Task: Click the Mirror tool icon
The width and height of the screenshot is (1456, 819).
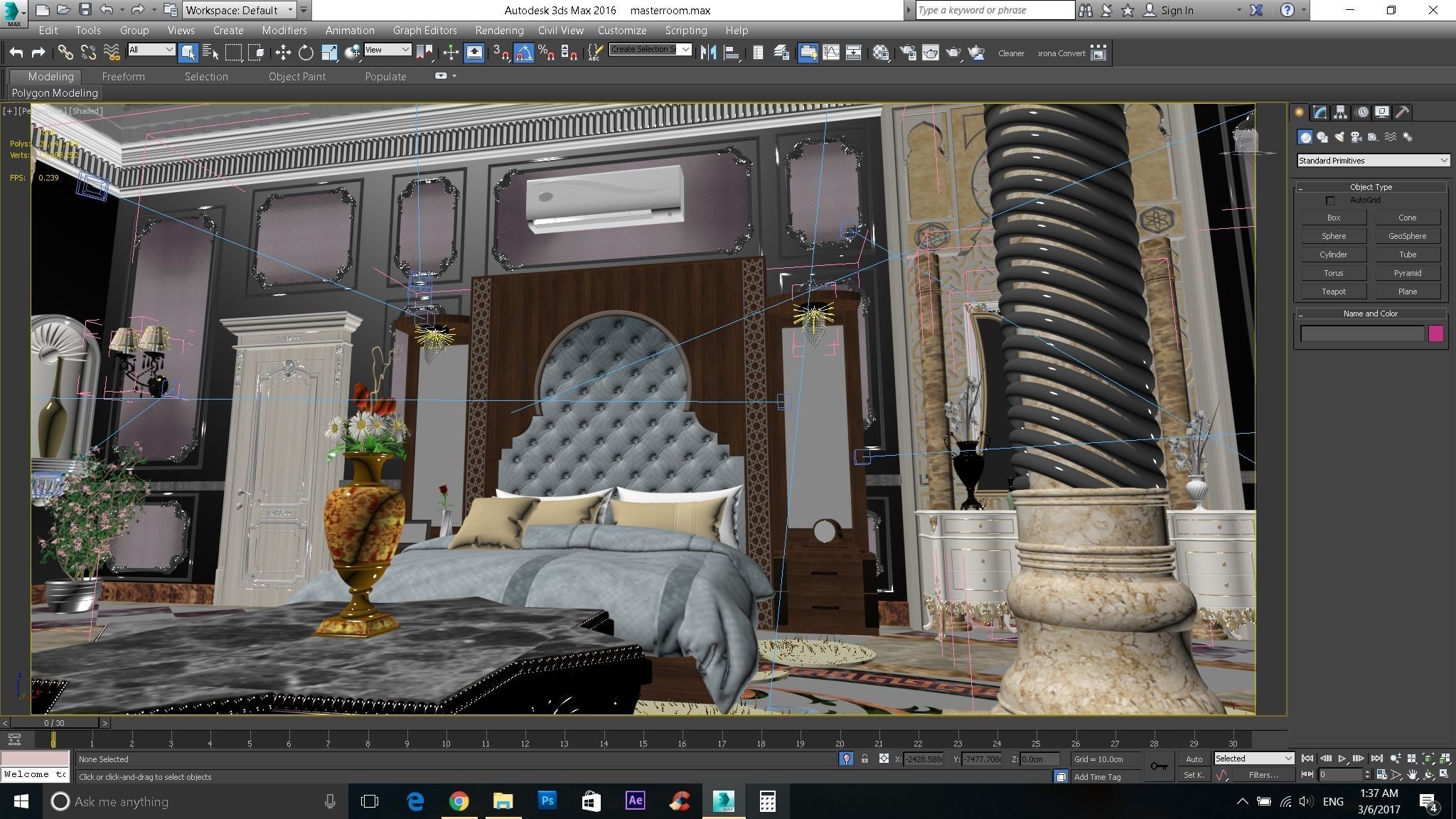Action: [708, 53]
